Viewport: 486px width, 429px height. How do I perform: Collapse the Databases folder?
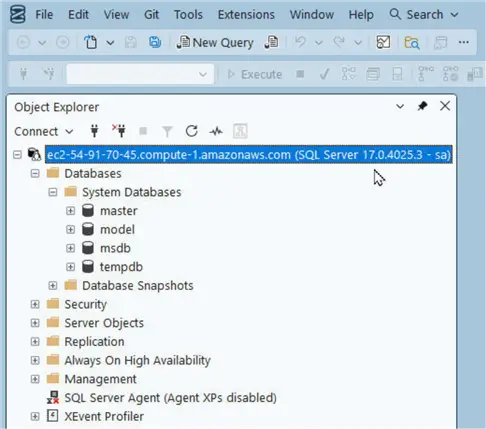click(35, 173)
